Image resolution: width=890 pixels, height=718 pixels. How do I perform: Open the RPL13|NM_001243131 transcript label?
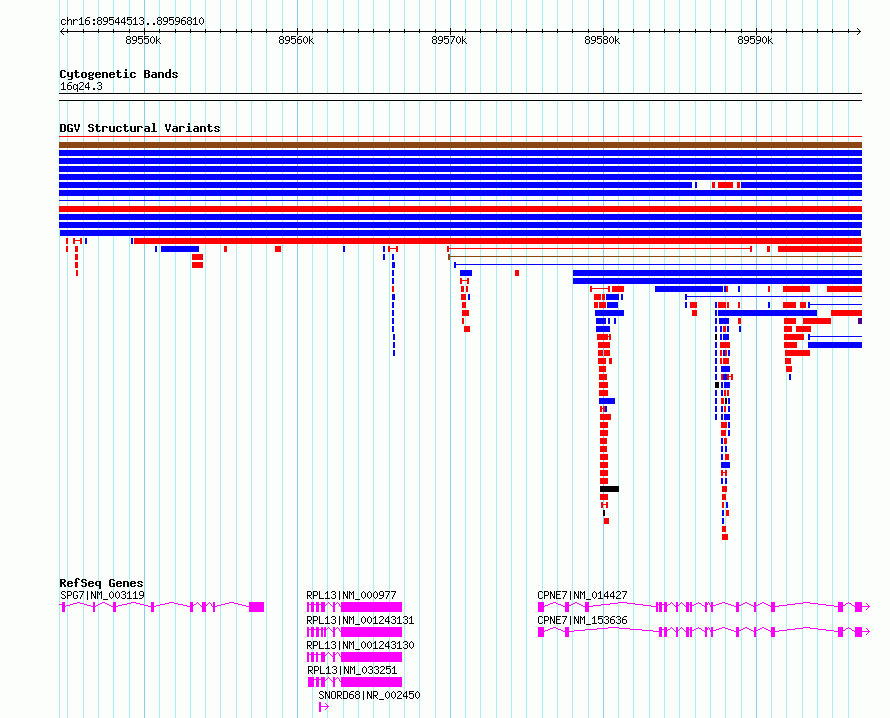click(360, 620)
